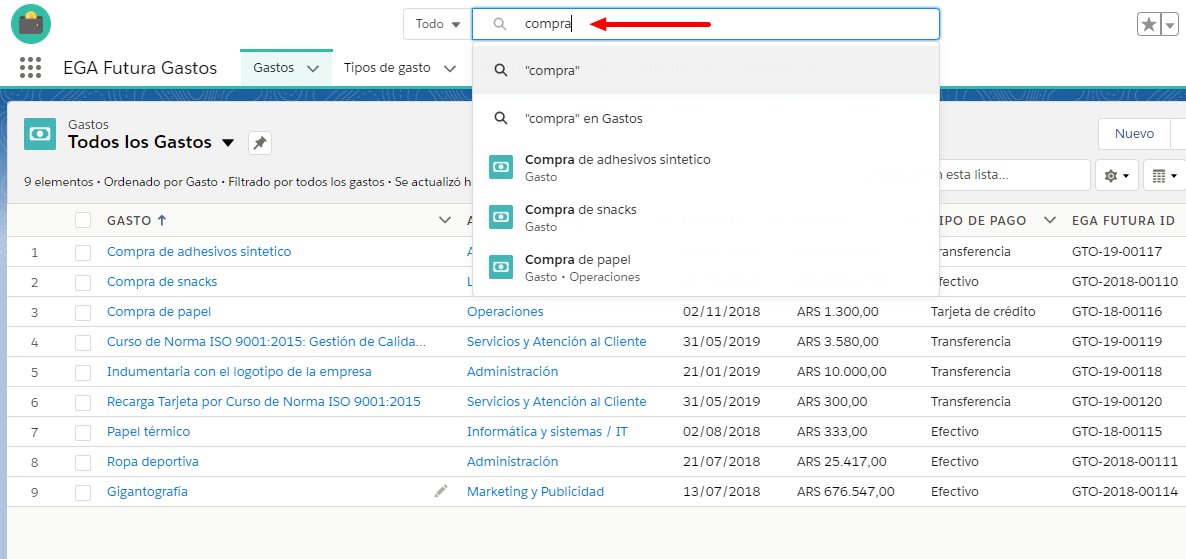Open the Todo search scope dropdown

(x=437, y=24)
